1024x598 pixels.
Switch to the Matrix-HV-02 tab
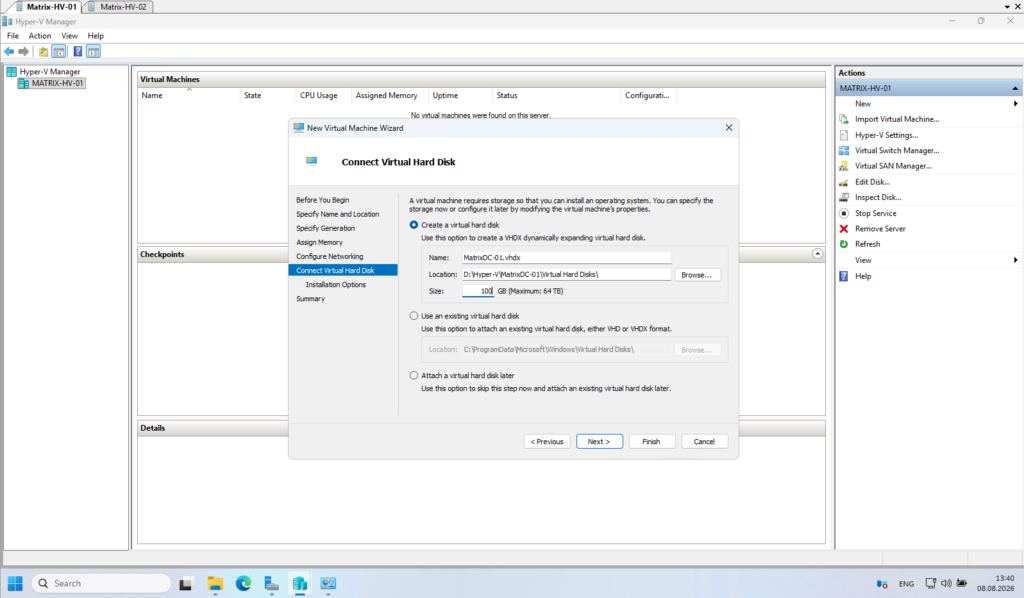118,7
